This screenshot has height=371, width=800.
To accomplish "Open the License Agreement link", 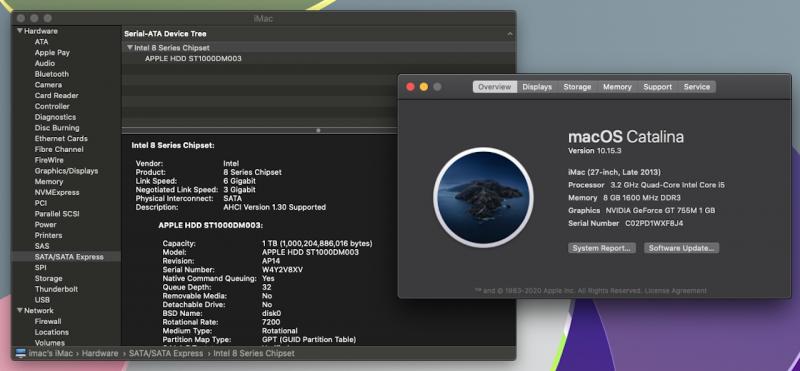I will click(x=676, y=291).
